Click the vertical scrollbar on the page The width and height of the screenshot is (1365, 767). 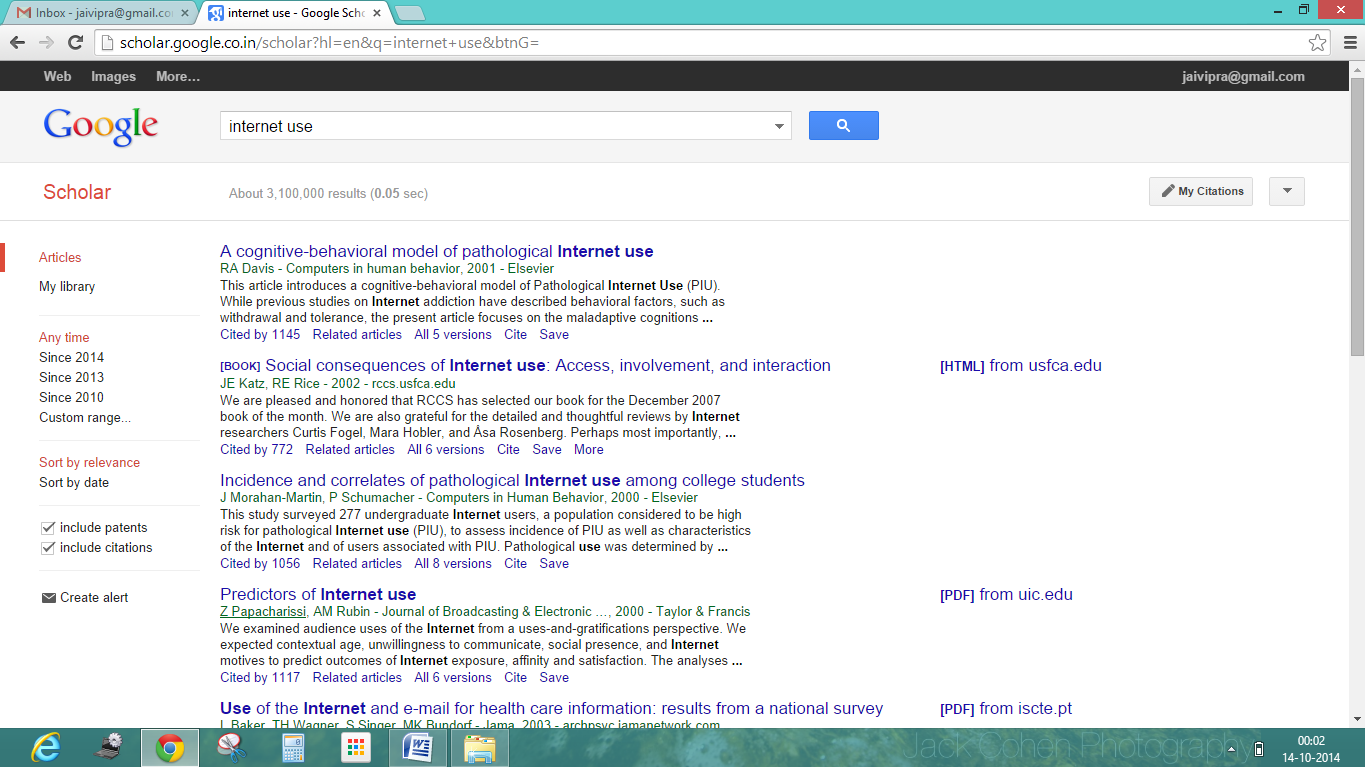(1356, 390)
